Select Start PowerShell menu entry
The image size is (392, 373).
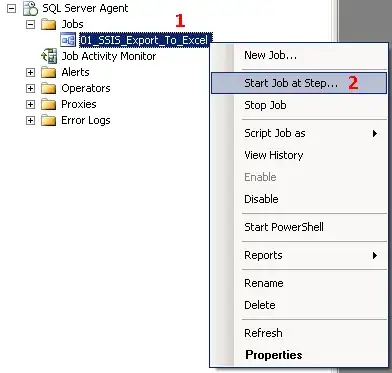coord(299,227)
